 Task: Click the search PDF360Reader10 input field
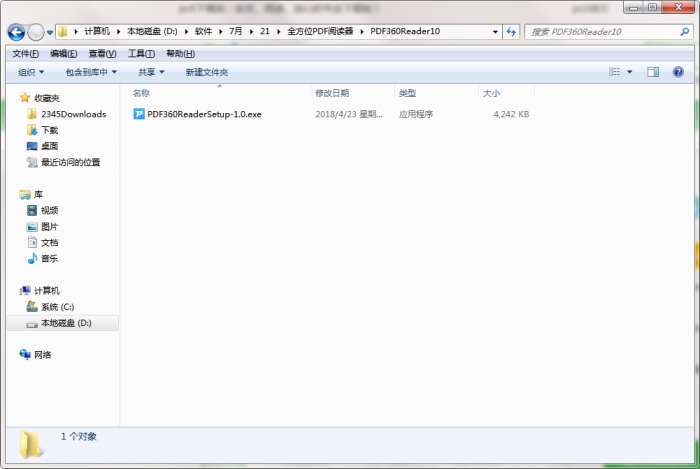[603, 32]
